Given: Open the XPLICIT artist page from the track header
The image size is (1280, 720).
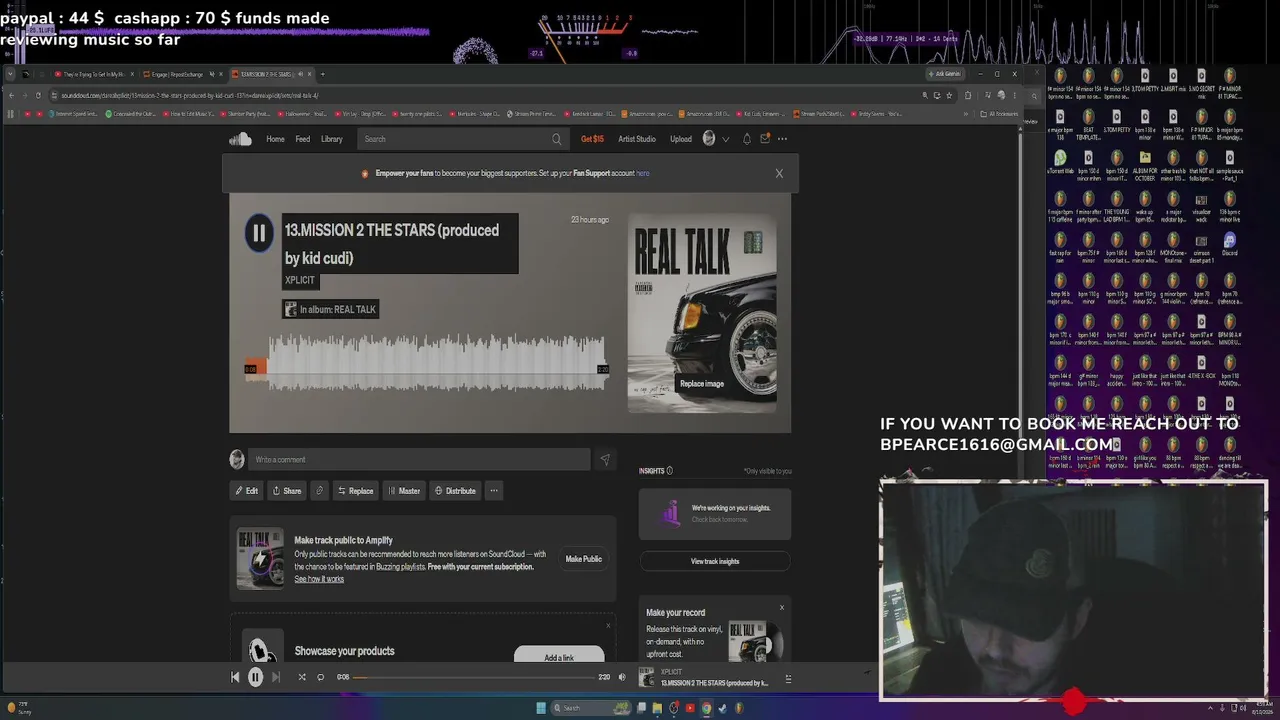Looking at the screenshot, I should click(x=300, y=280).
